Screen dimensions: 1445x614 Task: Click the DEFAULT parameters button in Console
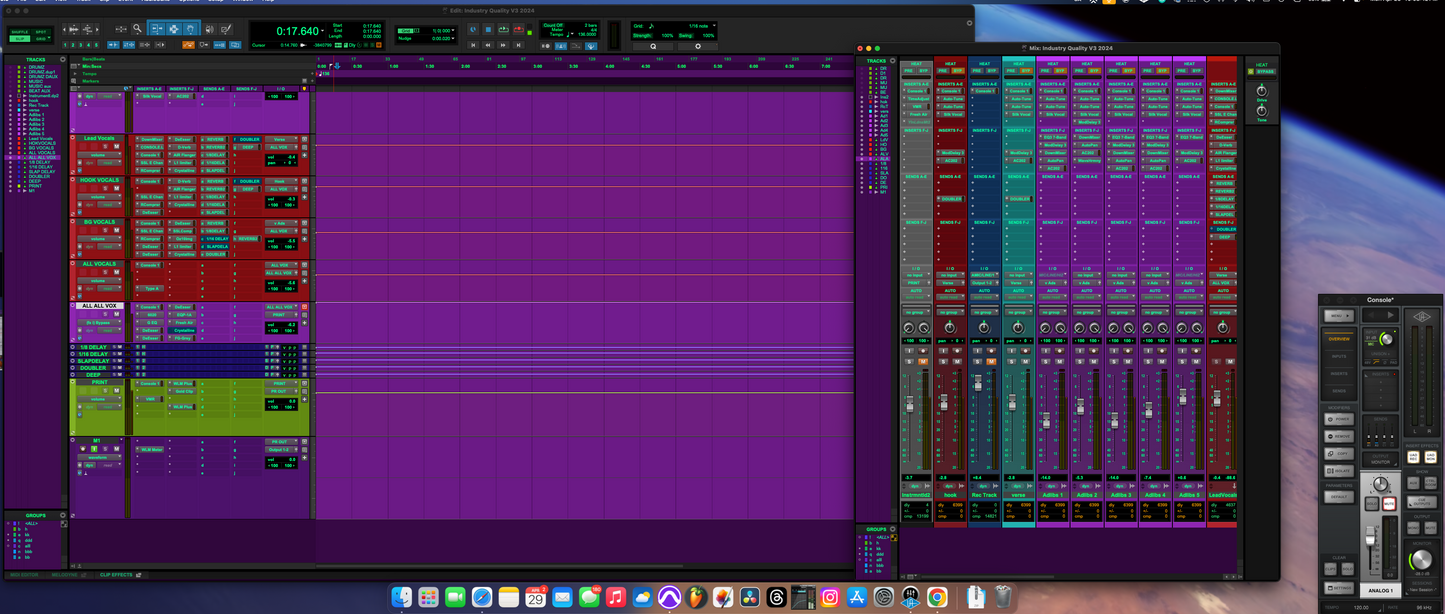(x=1339, y=496)
